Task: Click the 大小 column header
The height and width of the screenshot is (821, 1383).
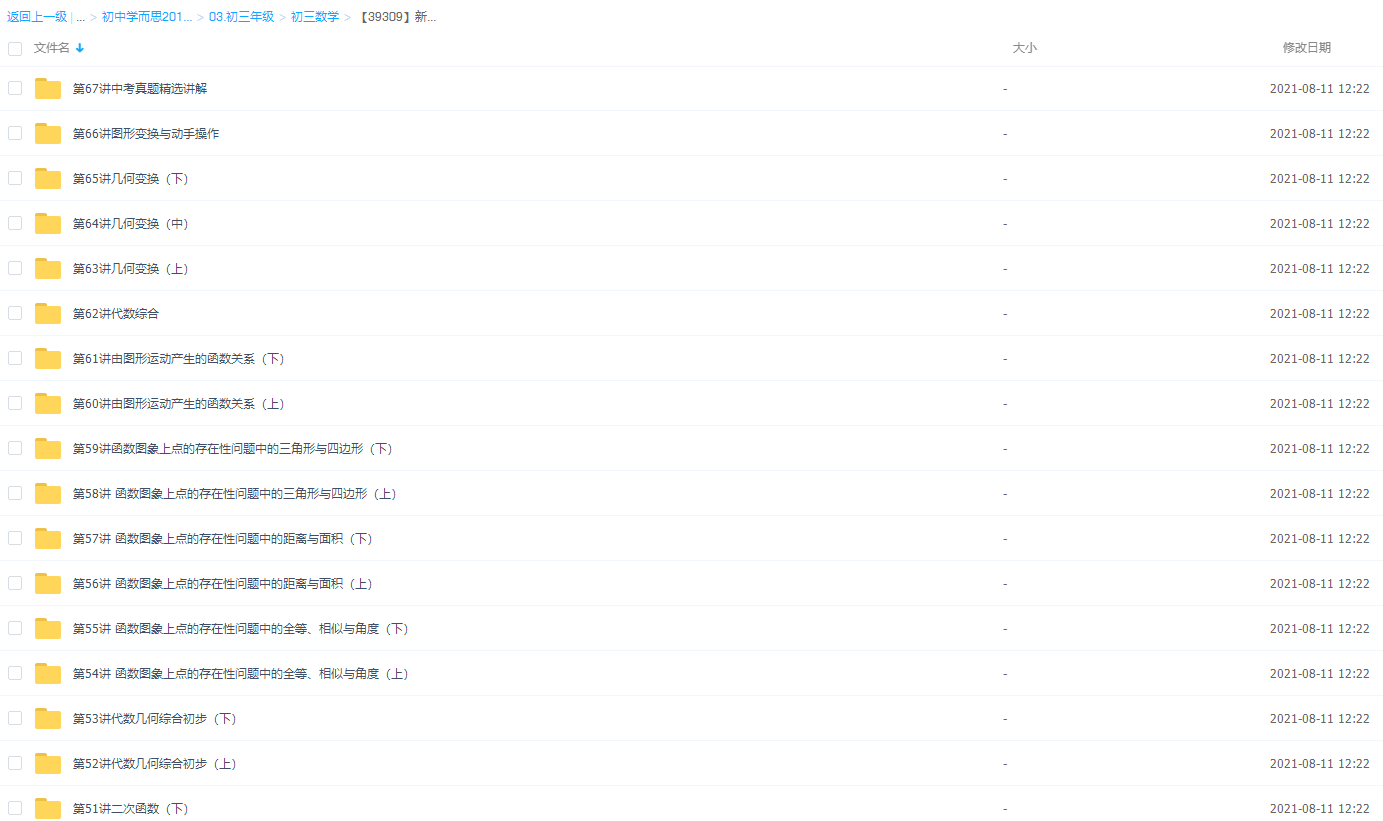Action: pyautogui.click(x=1024, y=48)
